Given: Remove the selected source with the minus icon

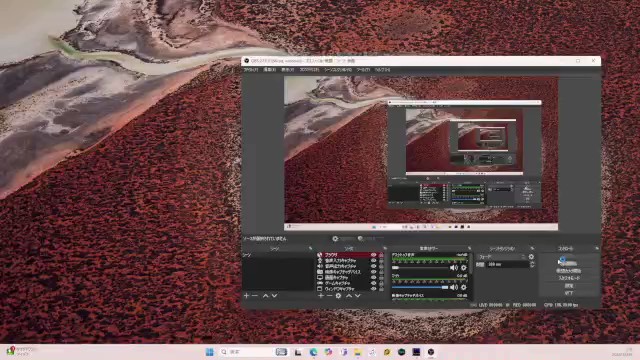Looking at the screenshot, I should point(329,296).
